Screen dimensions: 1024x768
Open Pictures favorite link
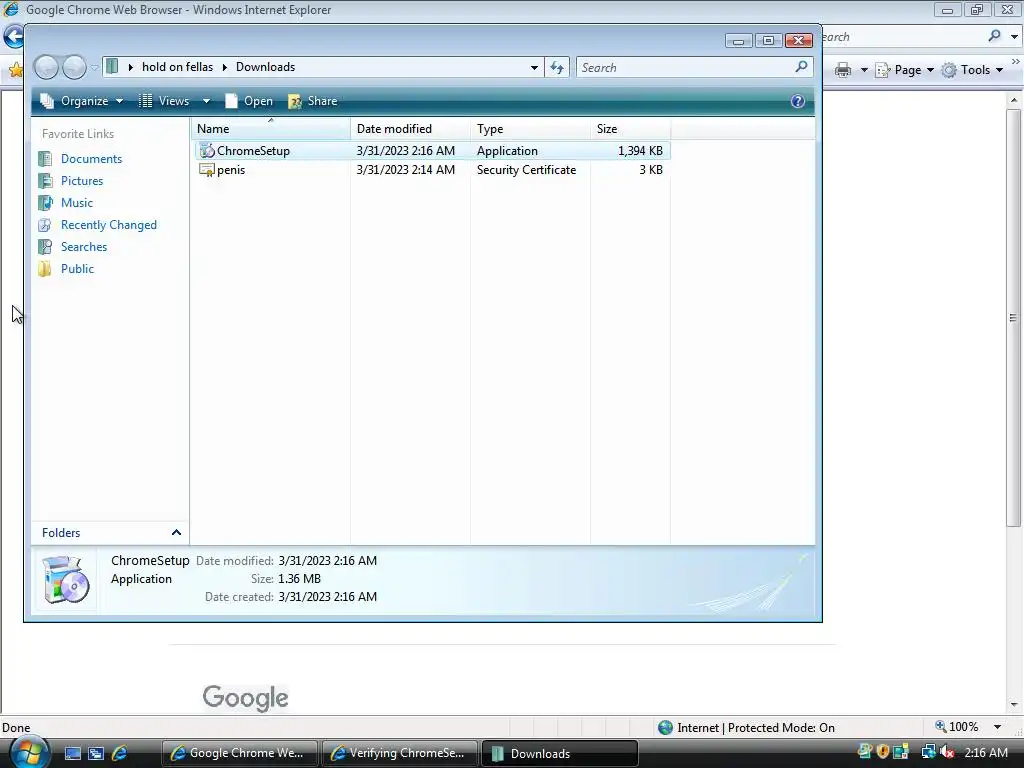pos(82,181)
